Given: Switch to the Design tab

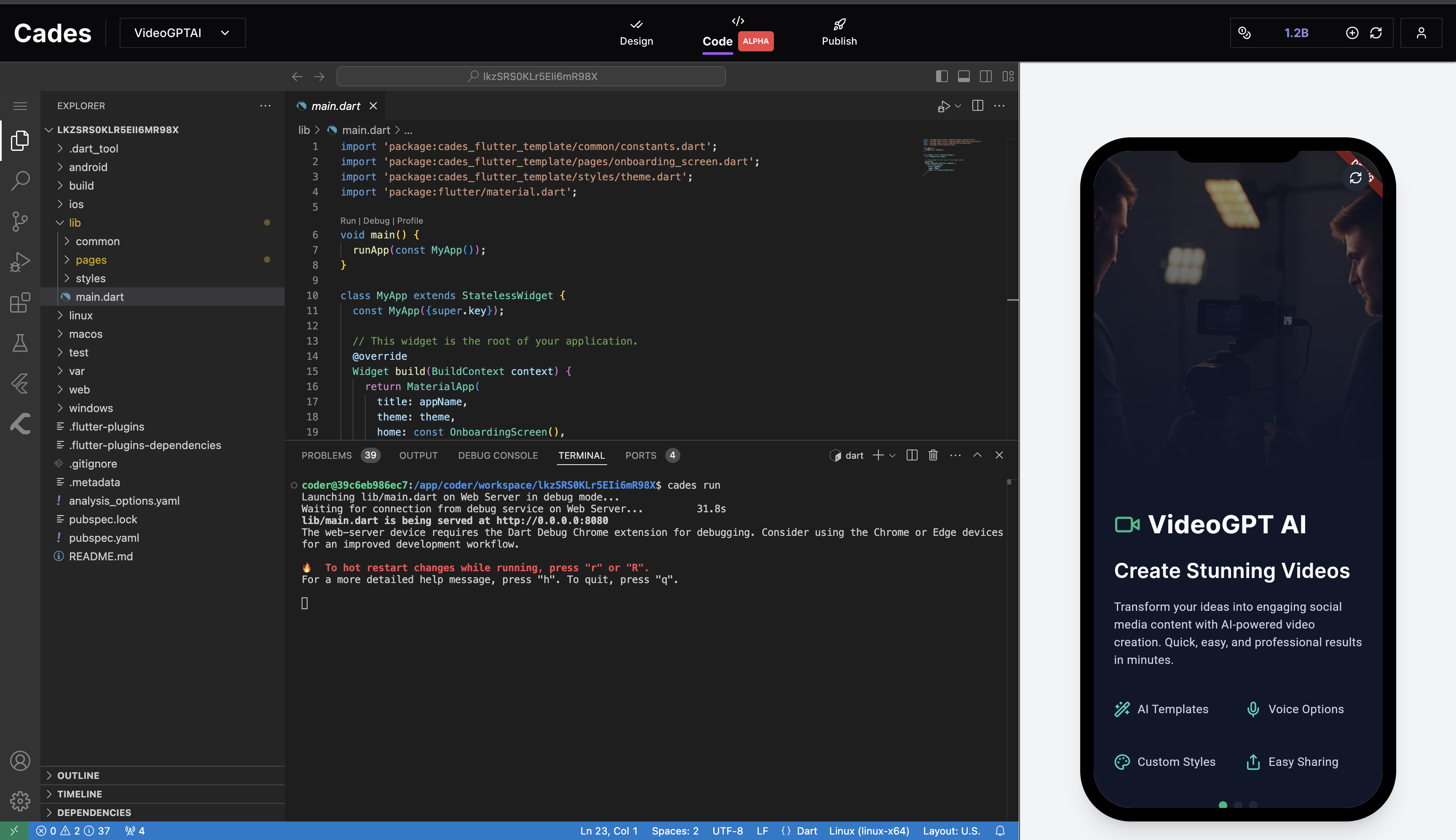Looking at the screenshot, I should click(636, 33).
